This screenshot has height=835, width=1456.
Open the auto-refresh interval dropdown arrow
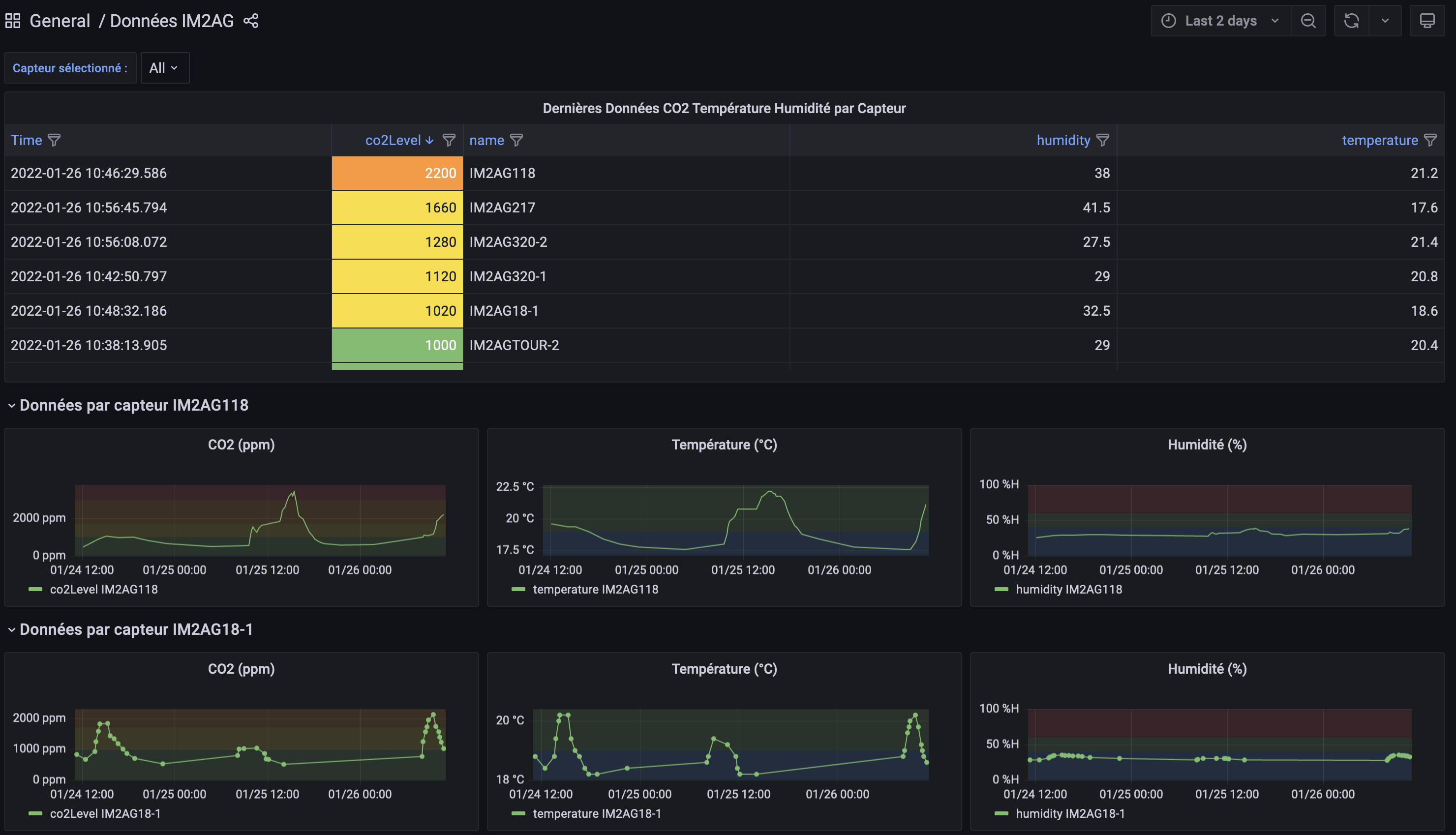(1385, 21)
